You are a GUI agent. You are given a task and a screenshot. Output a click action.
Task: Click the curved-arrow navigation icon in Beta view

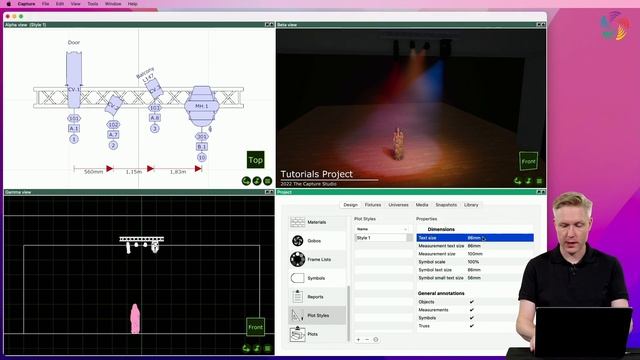[x=518, y=181]
